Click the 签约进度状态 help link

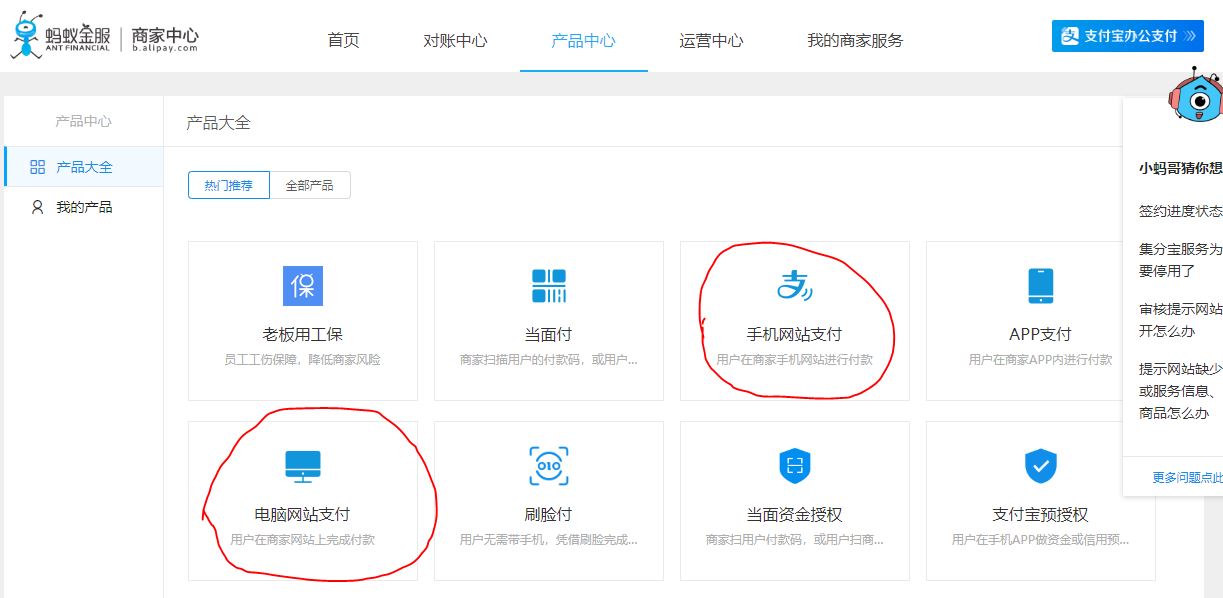point(1181,211)
